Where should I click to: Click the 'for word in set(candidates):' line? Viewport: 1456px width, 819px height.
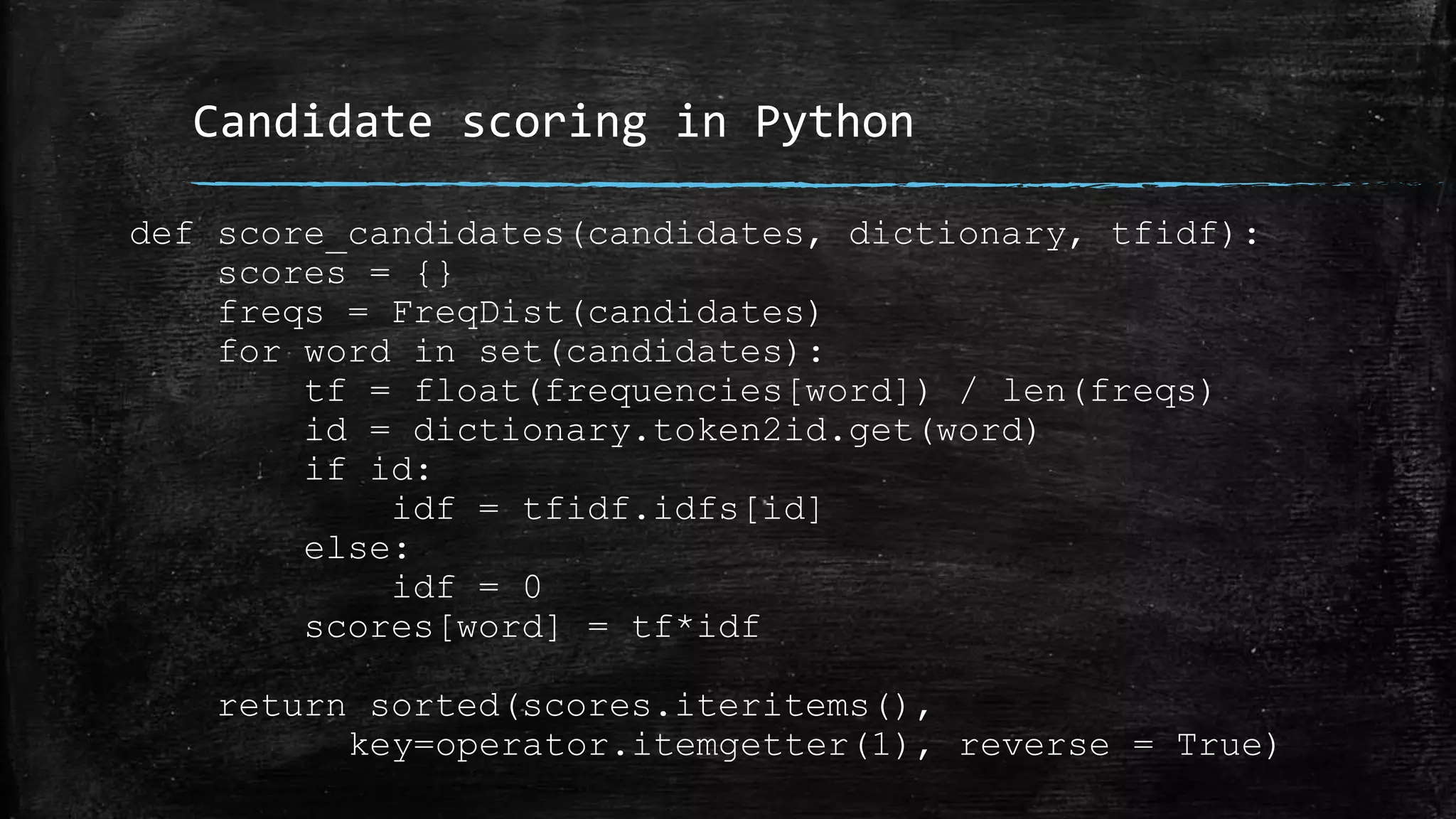click(x=519, y=352)
